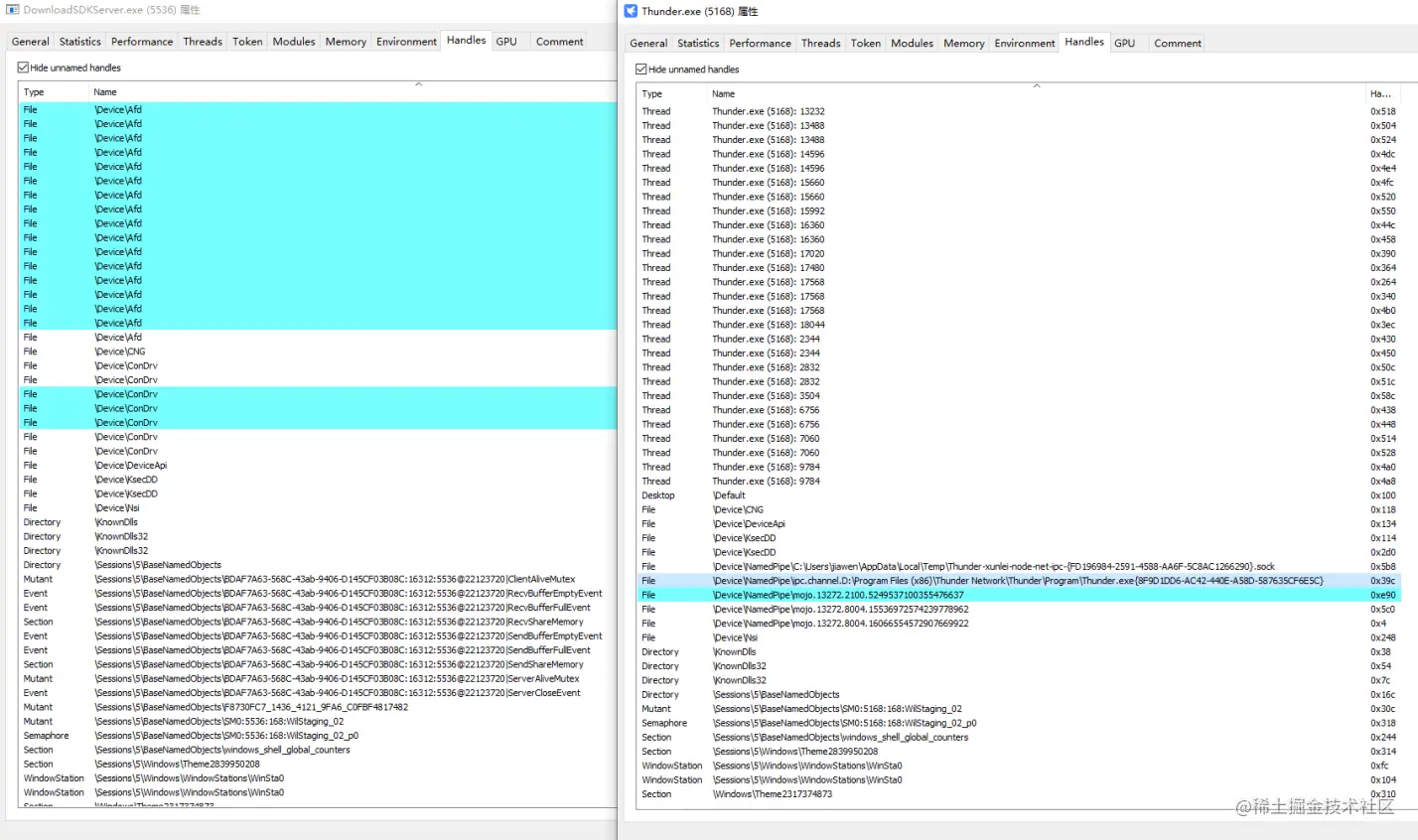
Task: Open Performance tab in DownloadSDKServer window
Action: (142, 42)
